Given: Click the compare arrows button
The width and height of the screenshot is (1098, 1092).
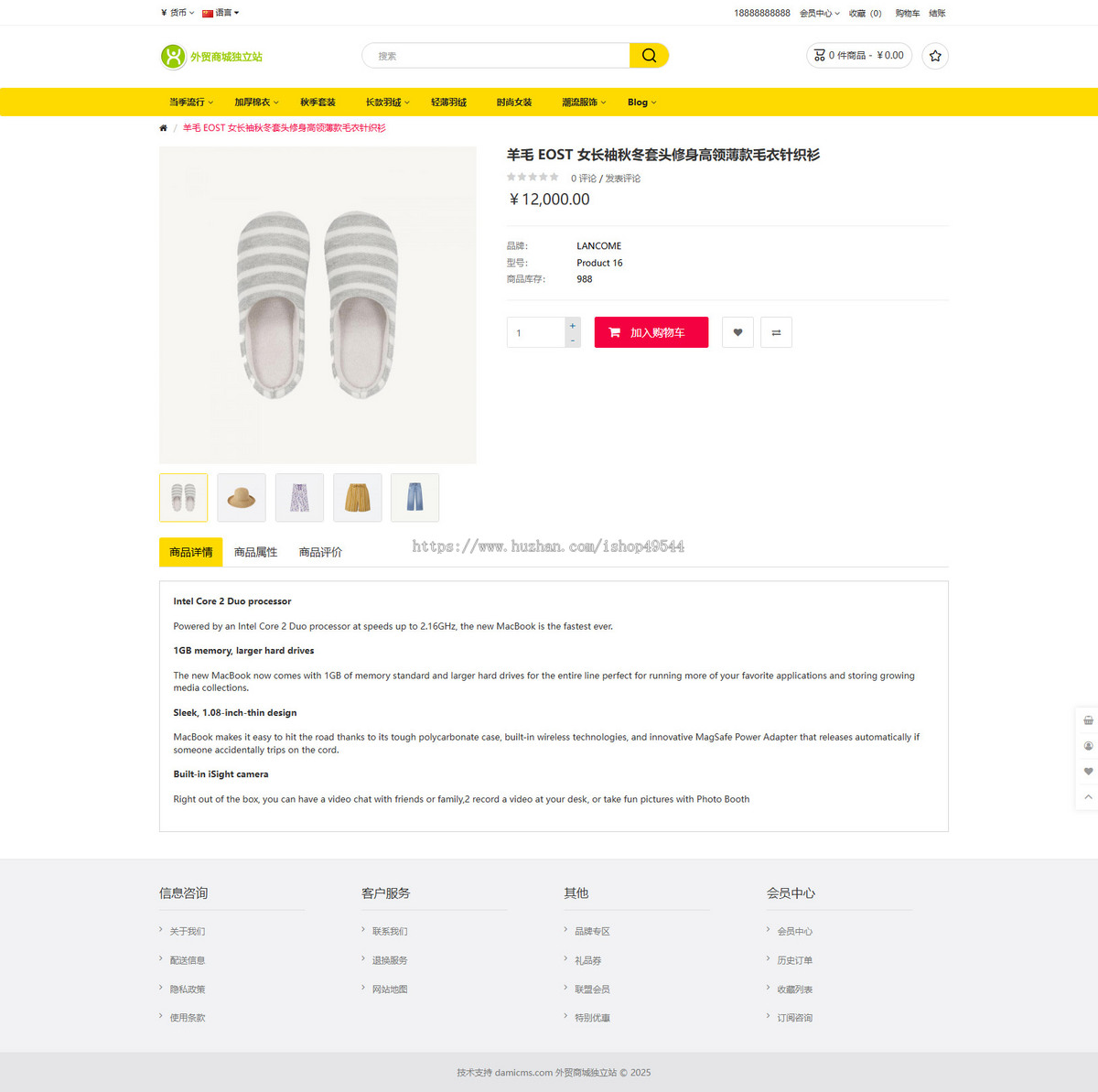Looking at the screenshot, I should click(x=776, y=332).
